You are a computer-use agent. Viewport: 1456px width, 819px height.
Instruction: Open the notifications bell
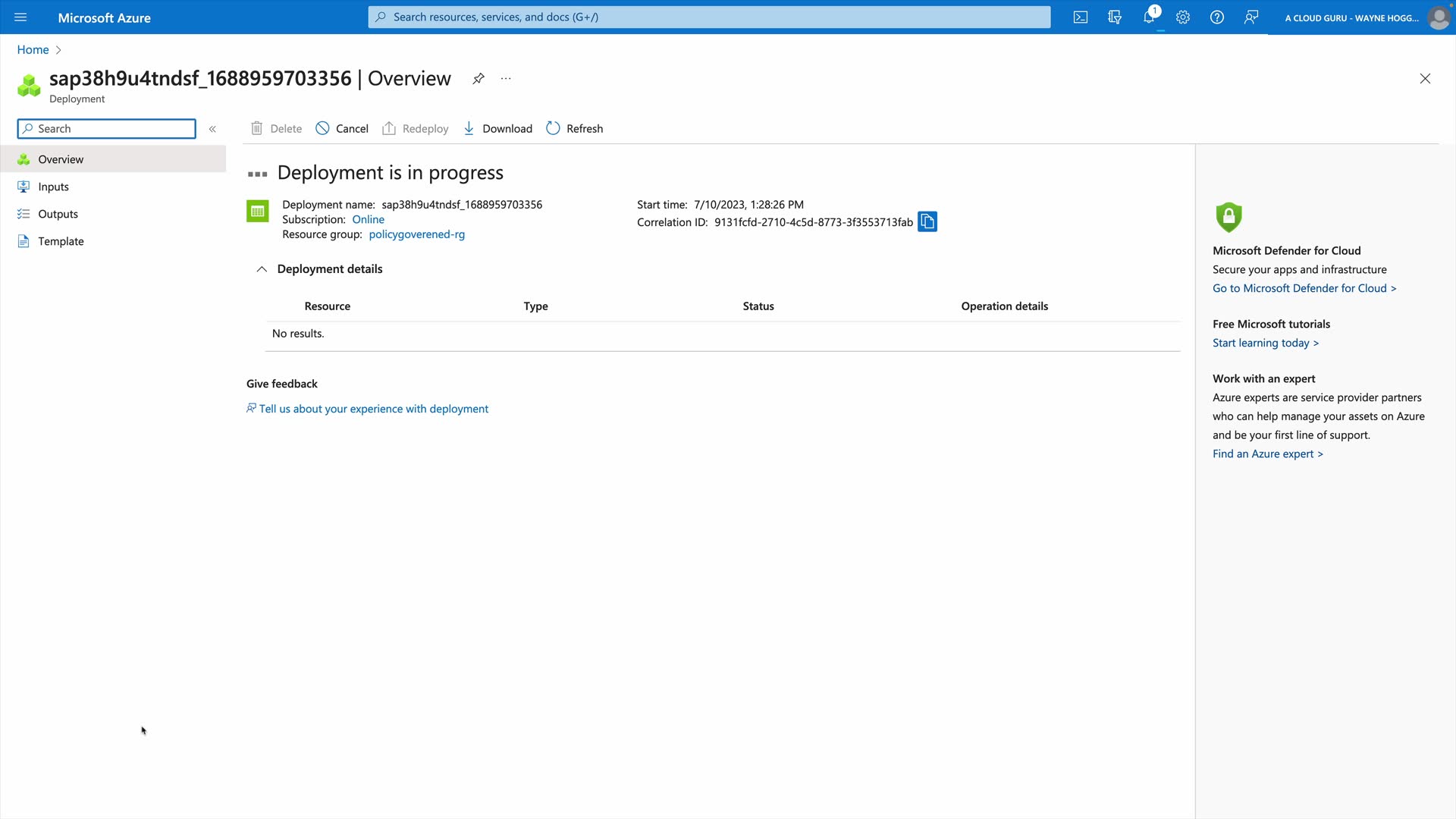[x=1149, y=17]
